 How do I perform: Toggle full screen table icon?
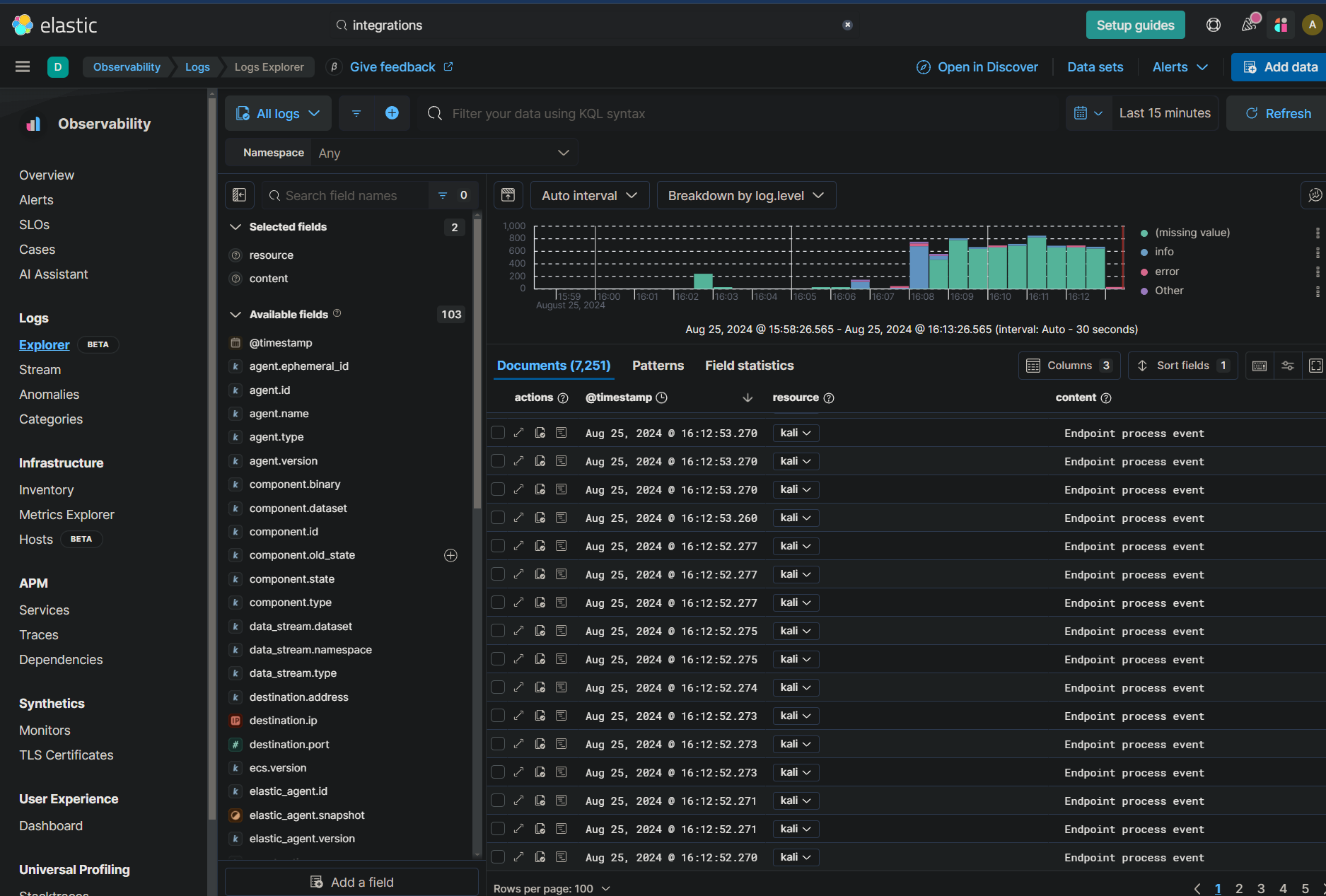point(1315,366)
